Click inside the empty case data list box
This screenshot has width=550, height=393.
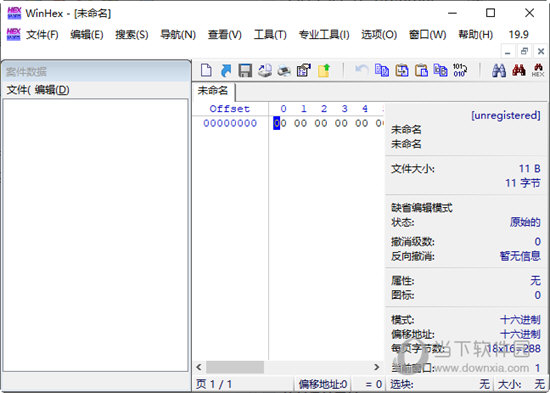click(95, 235)
